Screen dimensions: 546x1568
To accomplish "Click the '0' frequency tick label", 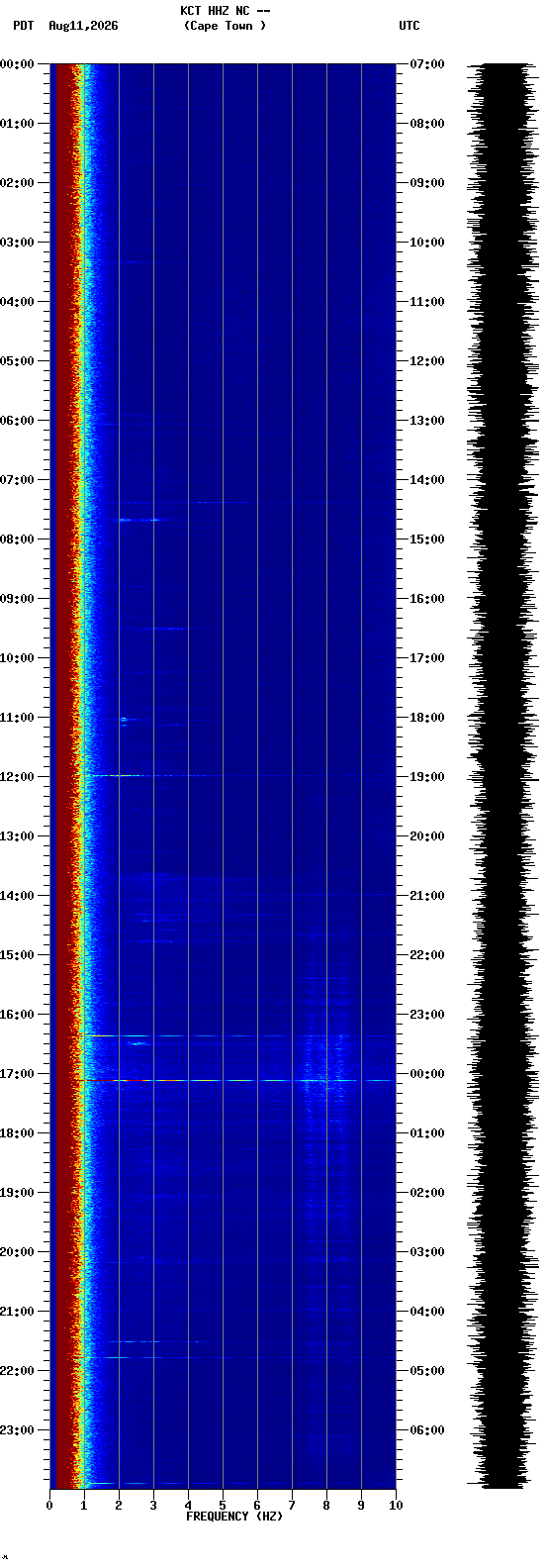I will click(49, 1506).
